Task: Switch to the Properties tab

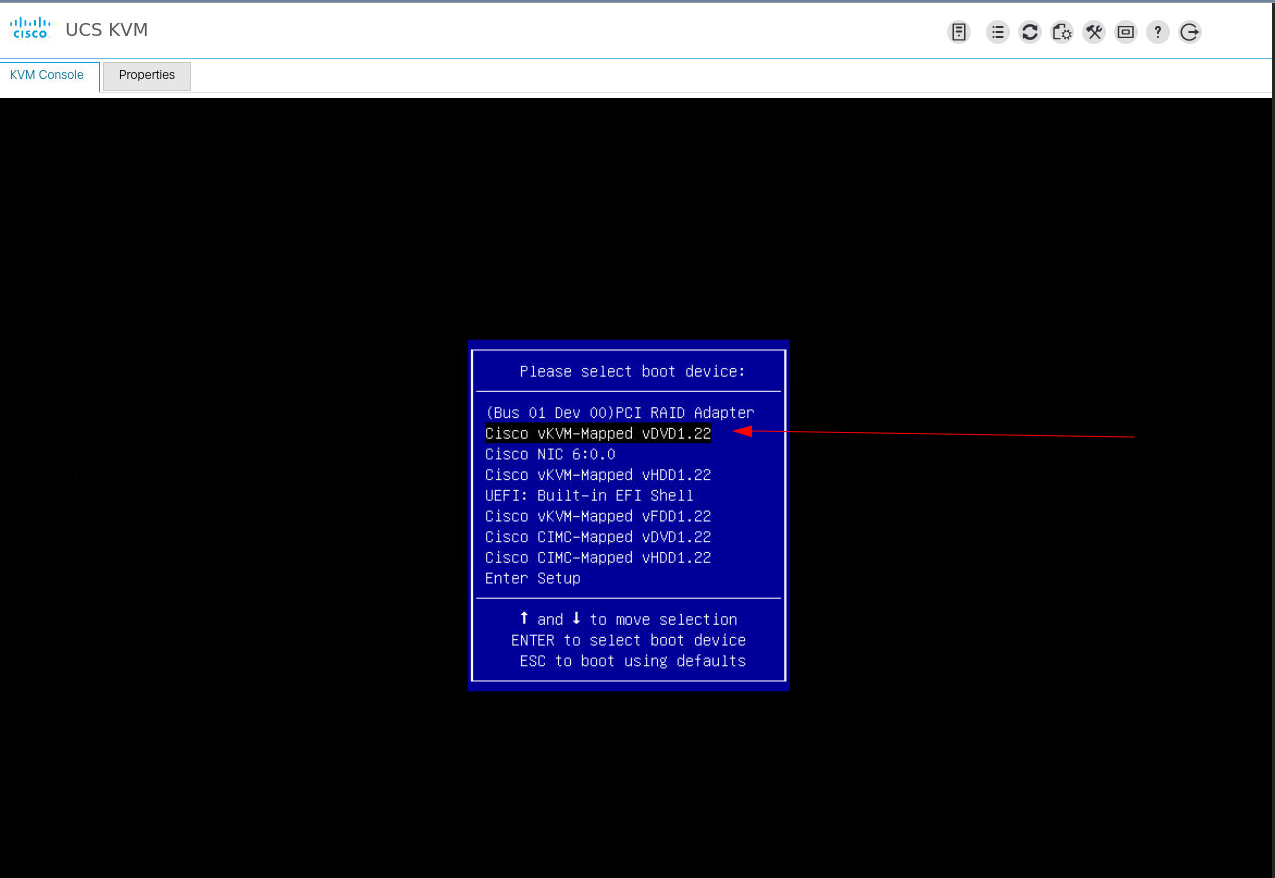Action: 147,75
